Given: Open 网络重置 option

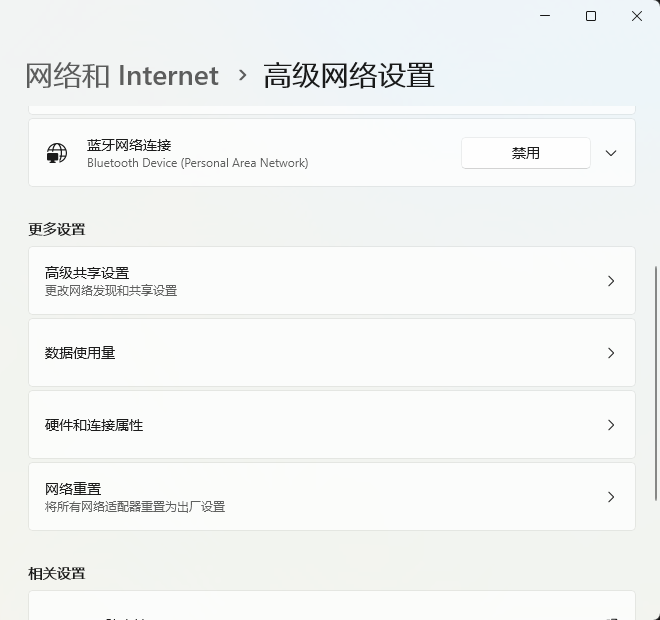Looking at the screenshot, I should 332,497.
